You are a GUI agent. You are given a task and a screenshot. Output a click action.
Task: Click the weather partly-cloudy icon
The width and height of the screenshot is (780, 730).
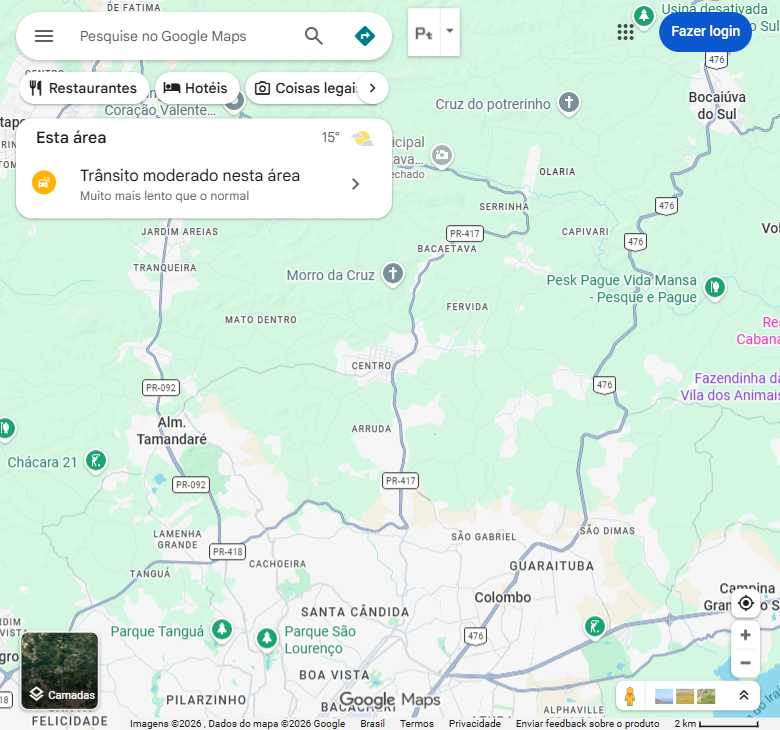(x=362, y=138)
